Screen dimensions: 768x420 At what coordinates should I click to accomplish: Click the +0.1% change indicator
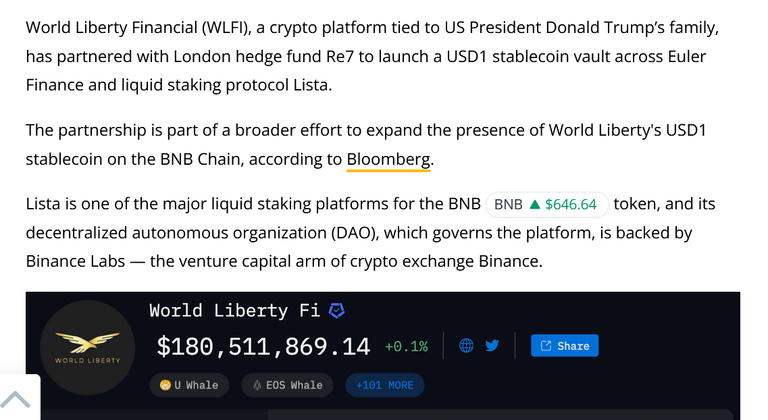[x=406, y=346]
